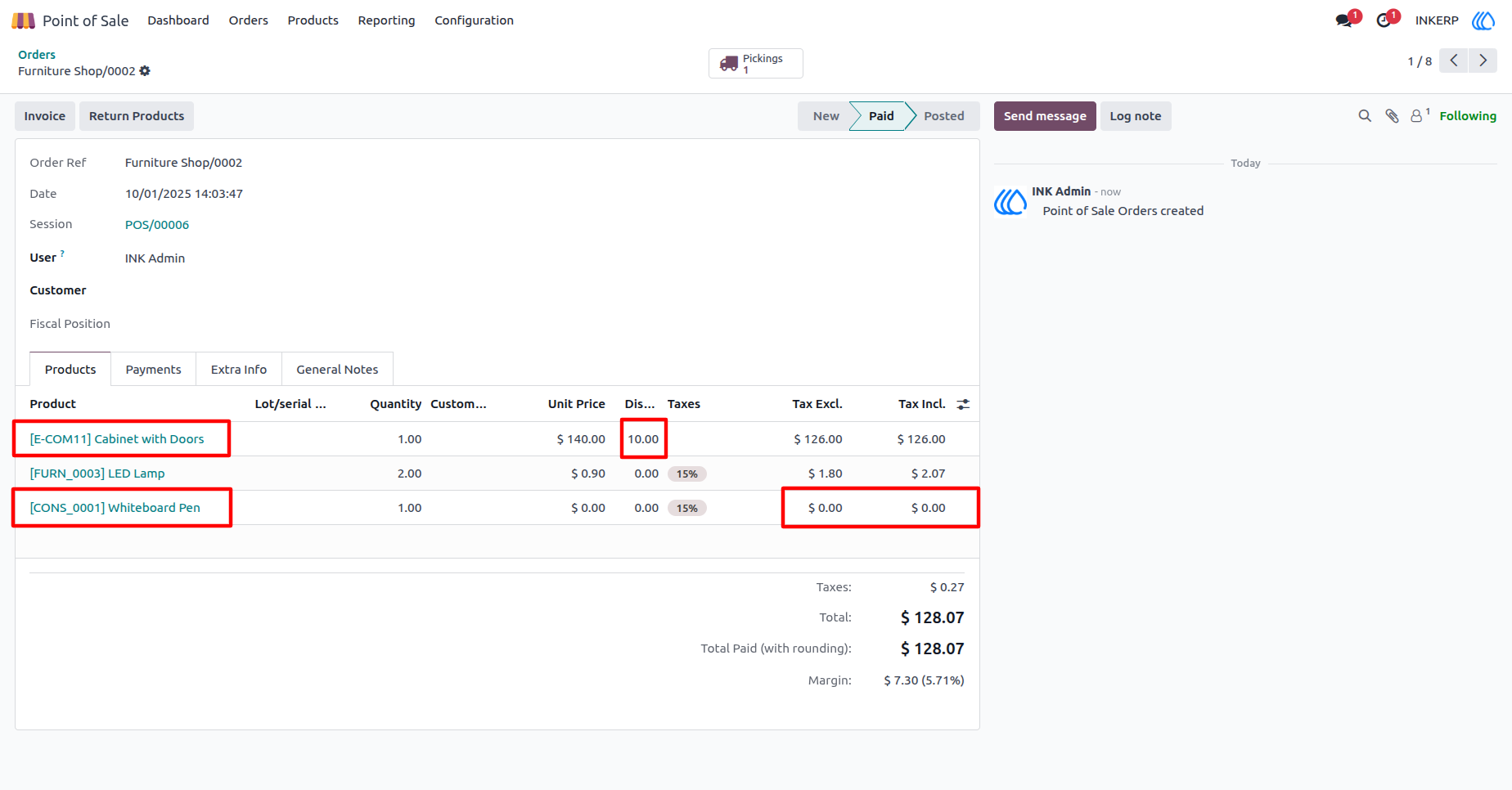Select the Products tab

pyautogui.click(x=70, y=370)
